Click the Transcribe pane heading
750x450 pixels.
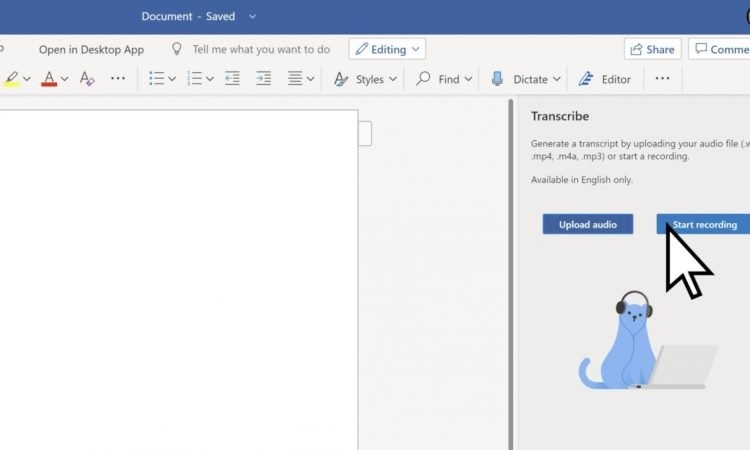(560, 116)
